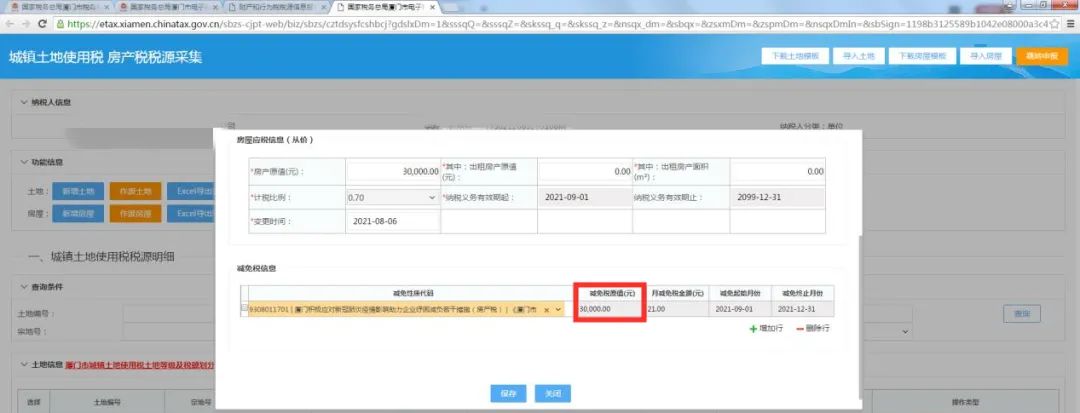Click the 变更时间 date field

[393, 222]
